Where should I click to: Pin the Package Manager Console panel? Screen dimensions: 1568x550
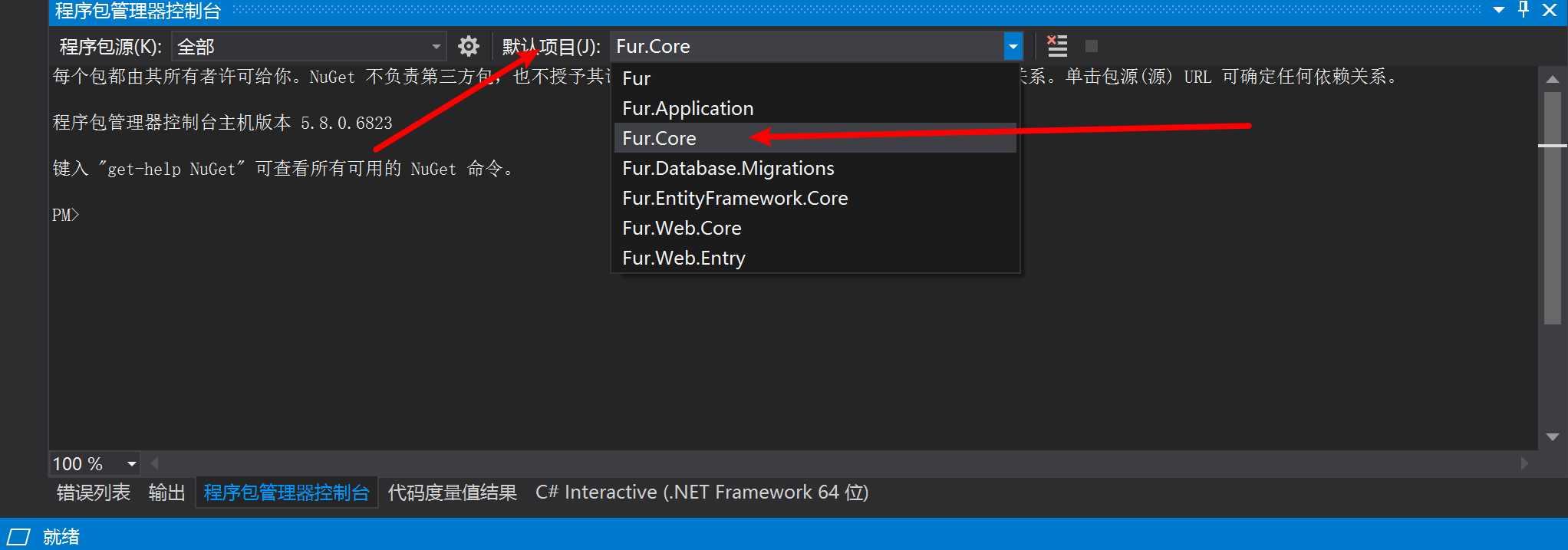[1524, 10]
